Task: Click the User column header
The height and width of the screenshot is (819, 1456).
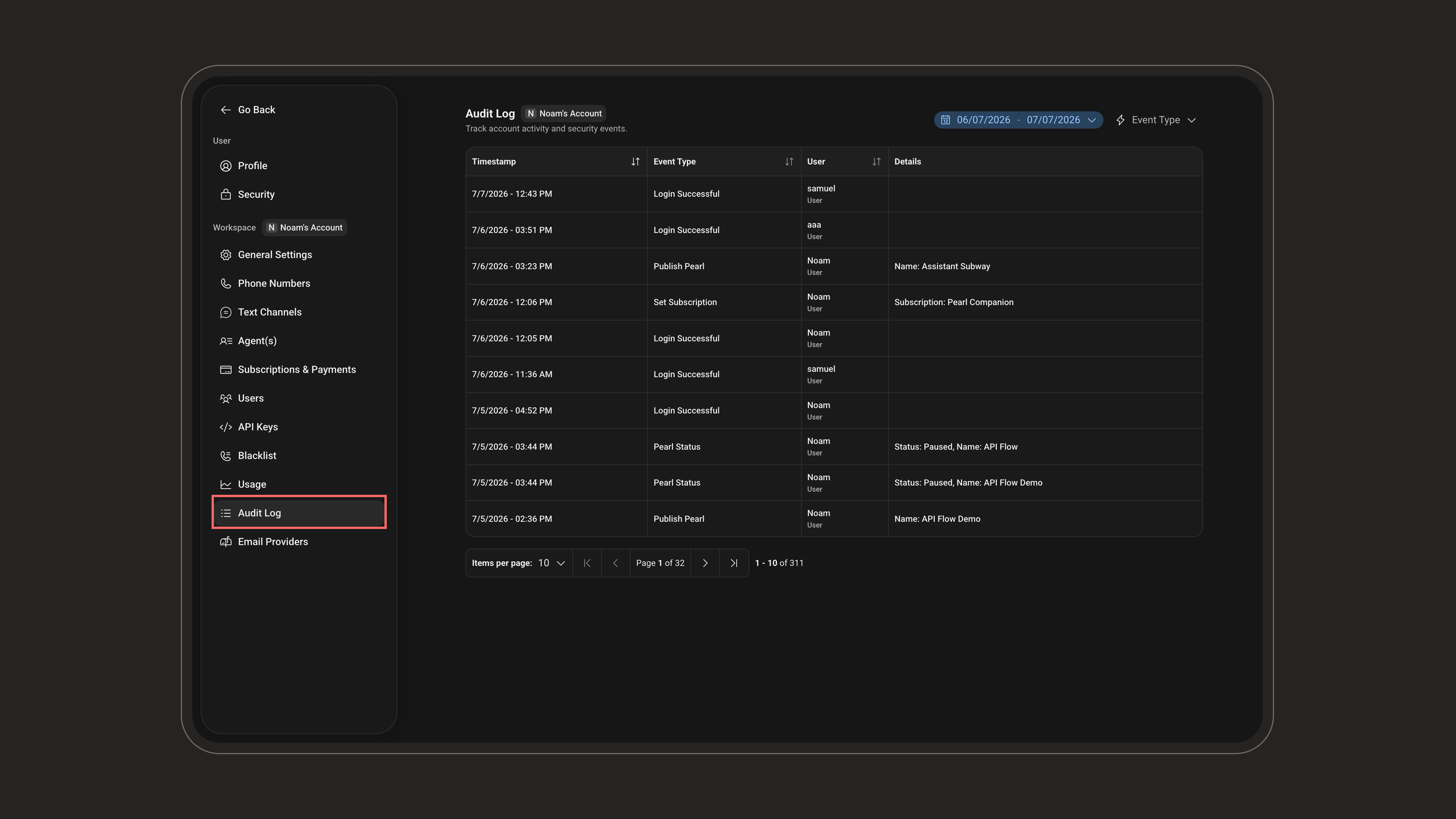Action: [x=844, y=162]
